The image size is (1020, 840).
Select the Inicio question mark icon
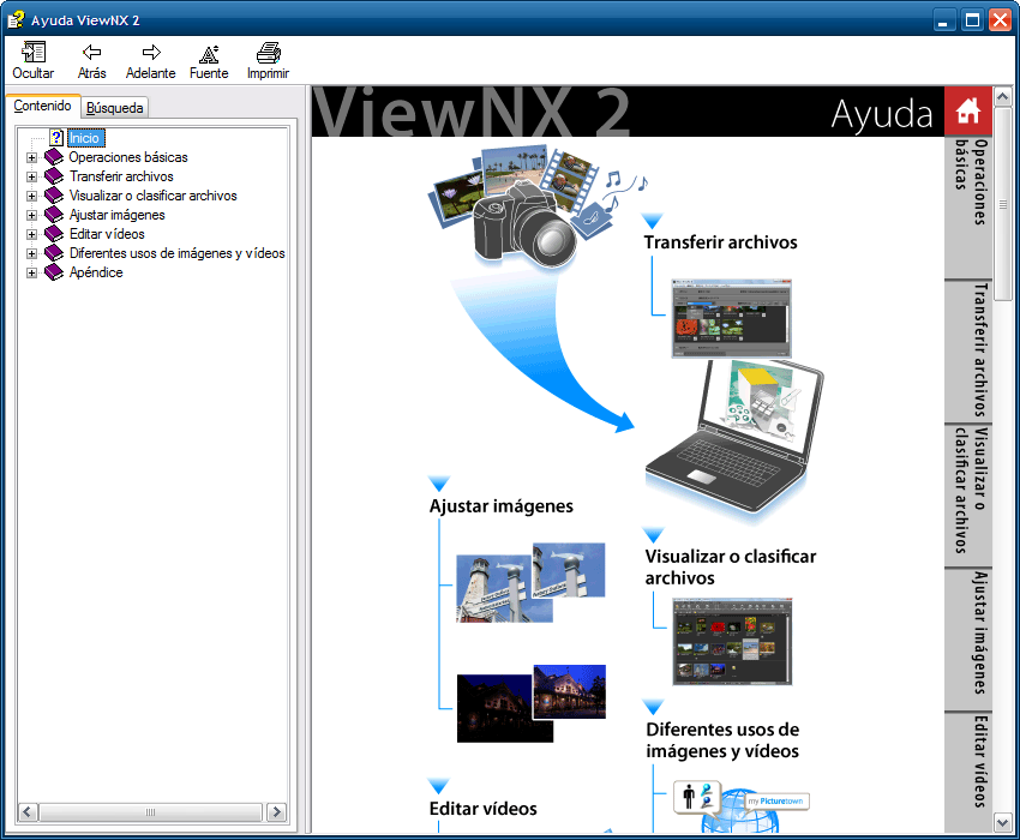click(57, 138)
